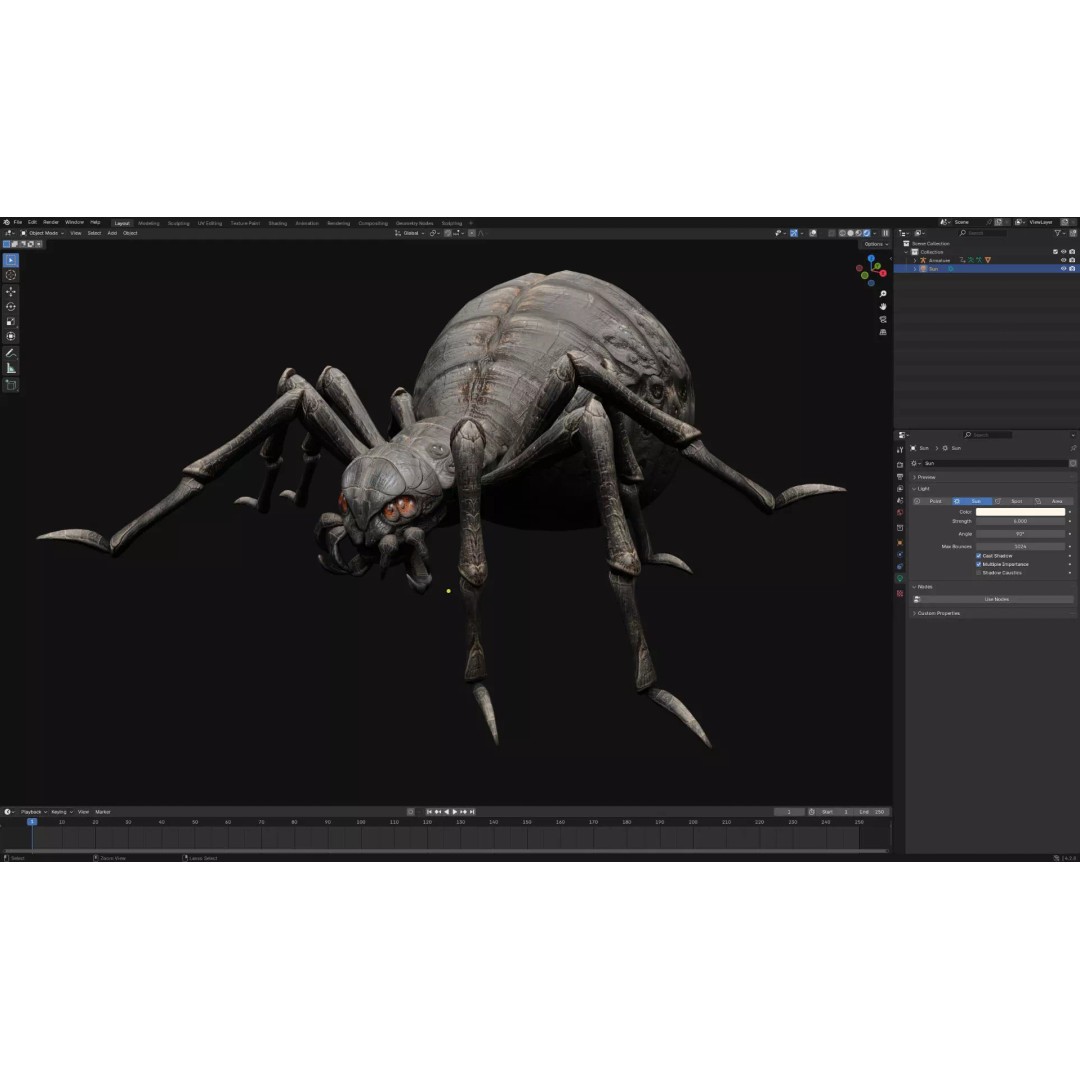Set light type to Spot
This screenshot has width=1080, height=1080.
(x=1012, y=501)
